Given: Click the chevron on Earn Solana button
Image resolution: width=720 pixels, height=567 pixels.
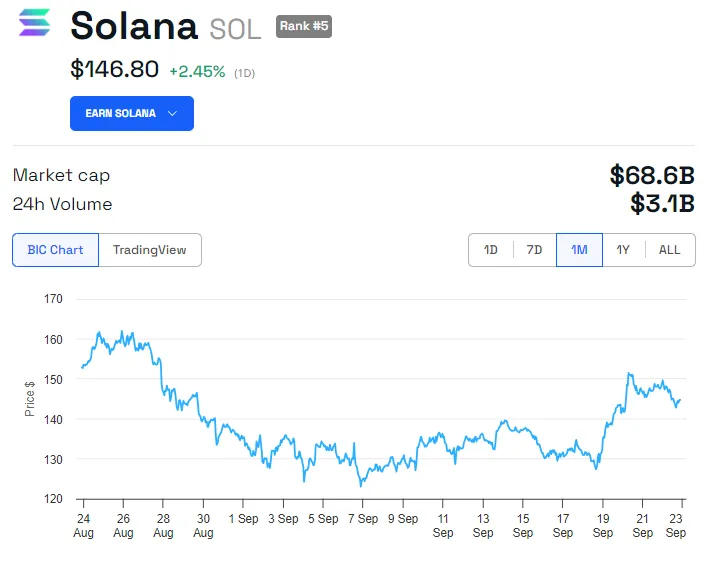Looking at the screenshot, I should pos(172,114).
